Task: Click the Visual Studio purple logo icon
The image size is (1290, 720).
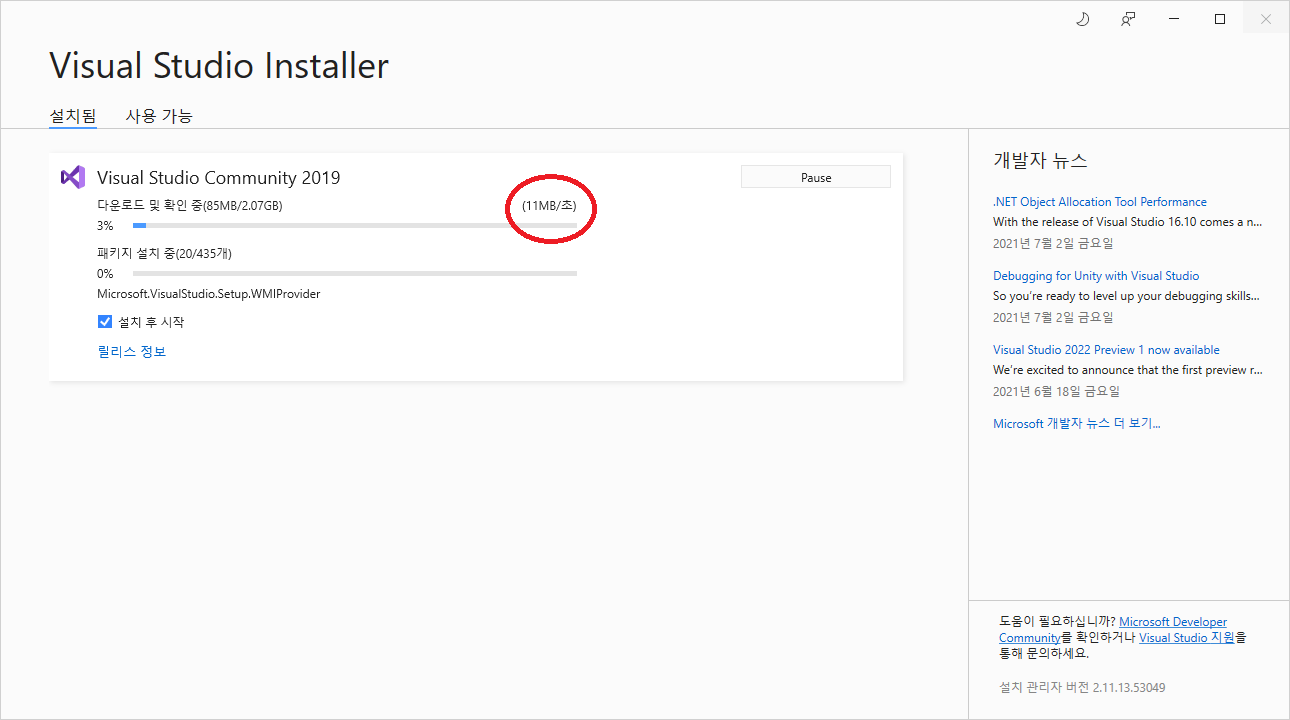Action: (x=72, y=177)
